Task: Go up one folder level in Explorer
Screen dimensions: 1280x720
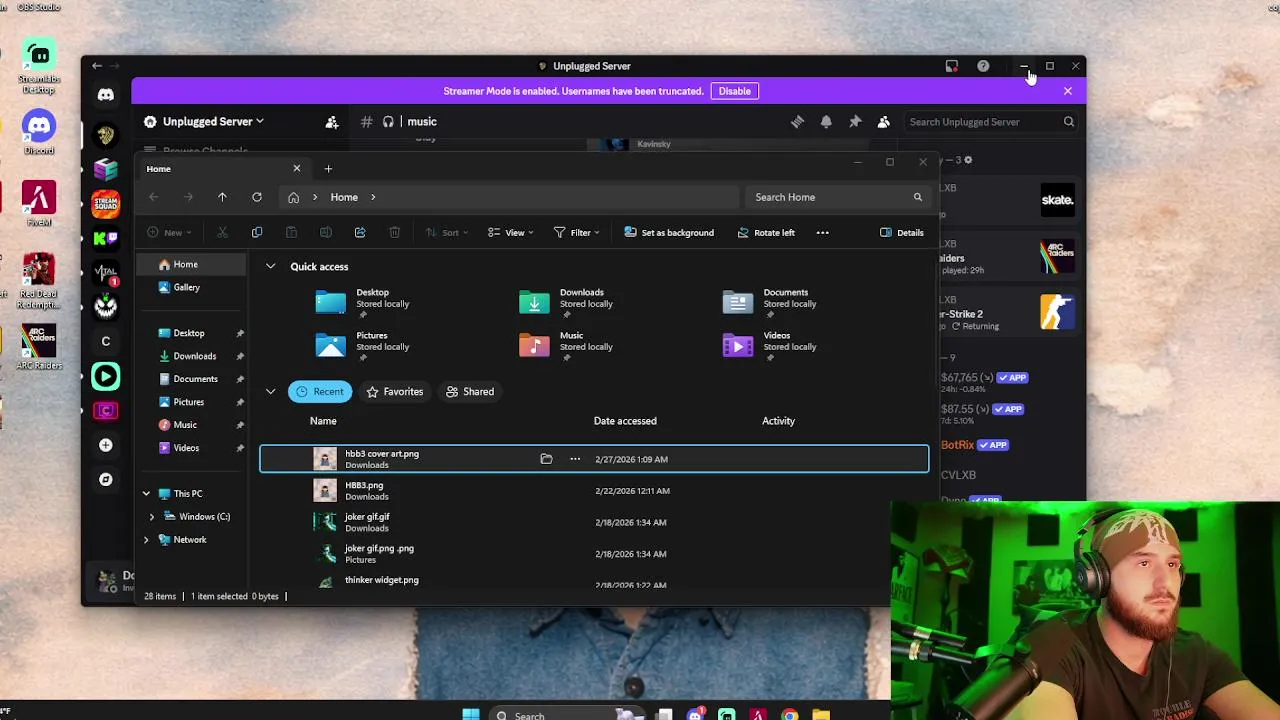Action: 222,197
